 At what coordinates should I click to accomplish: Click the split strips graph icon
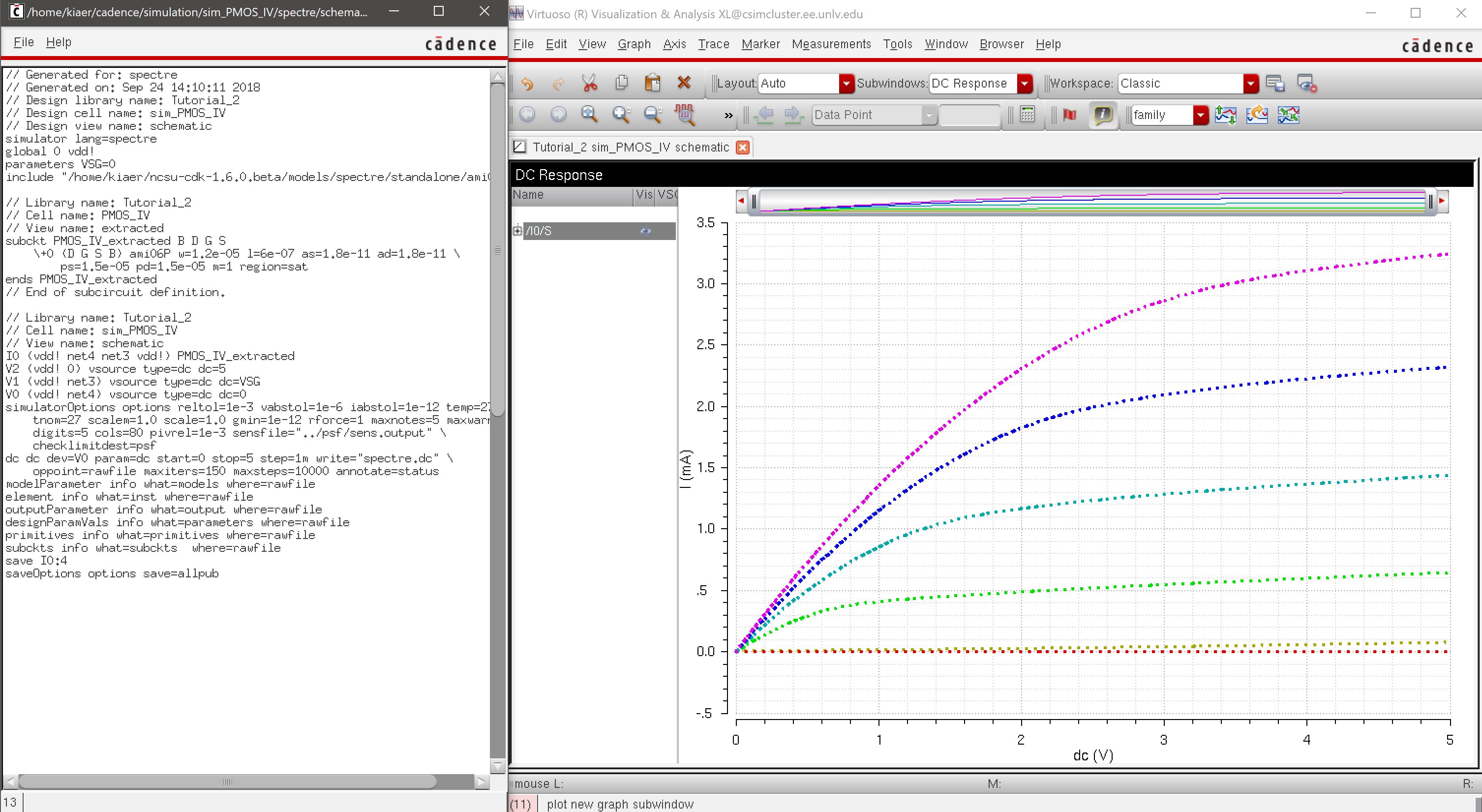point(1225,115)
